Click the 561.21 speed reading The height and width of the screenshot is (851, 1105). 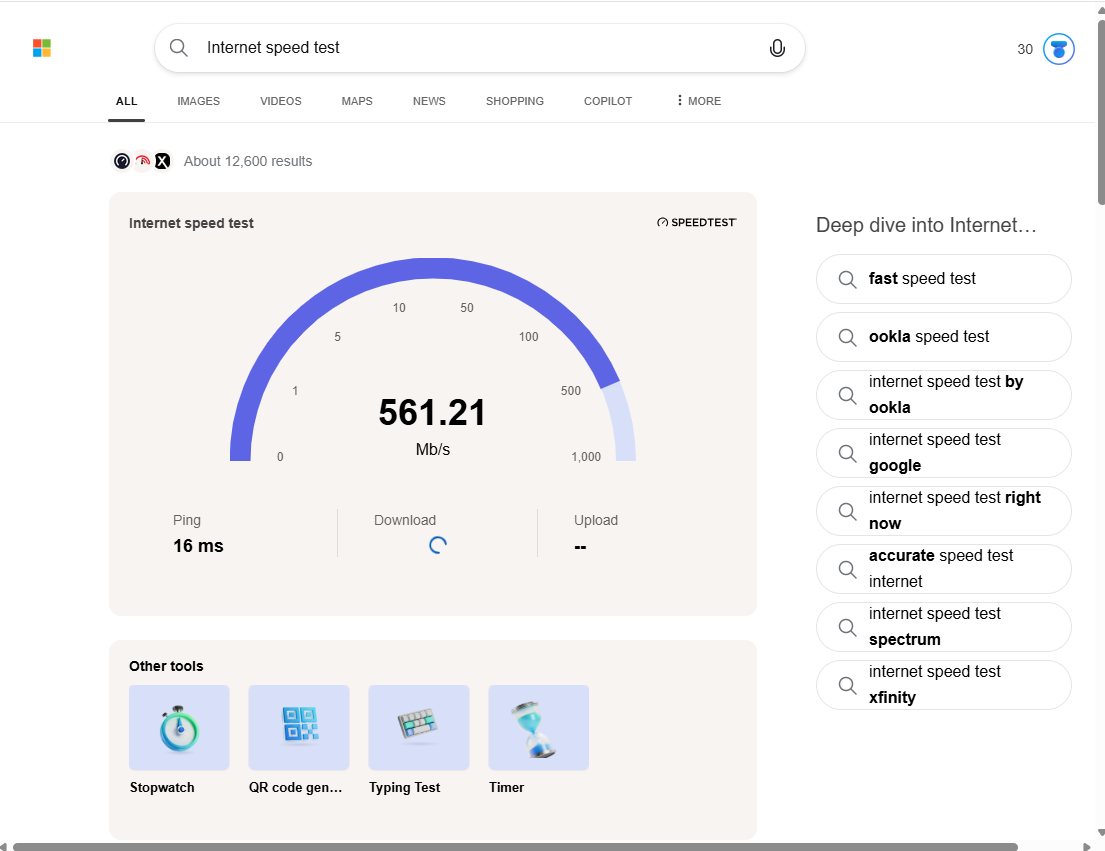pyautogui.click(x=432, y=413)
